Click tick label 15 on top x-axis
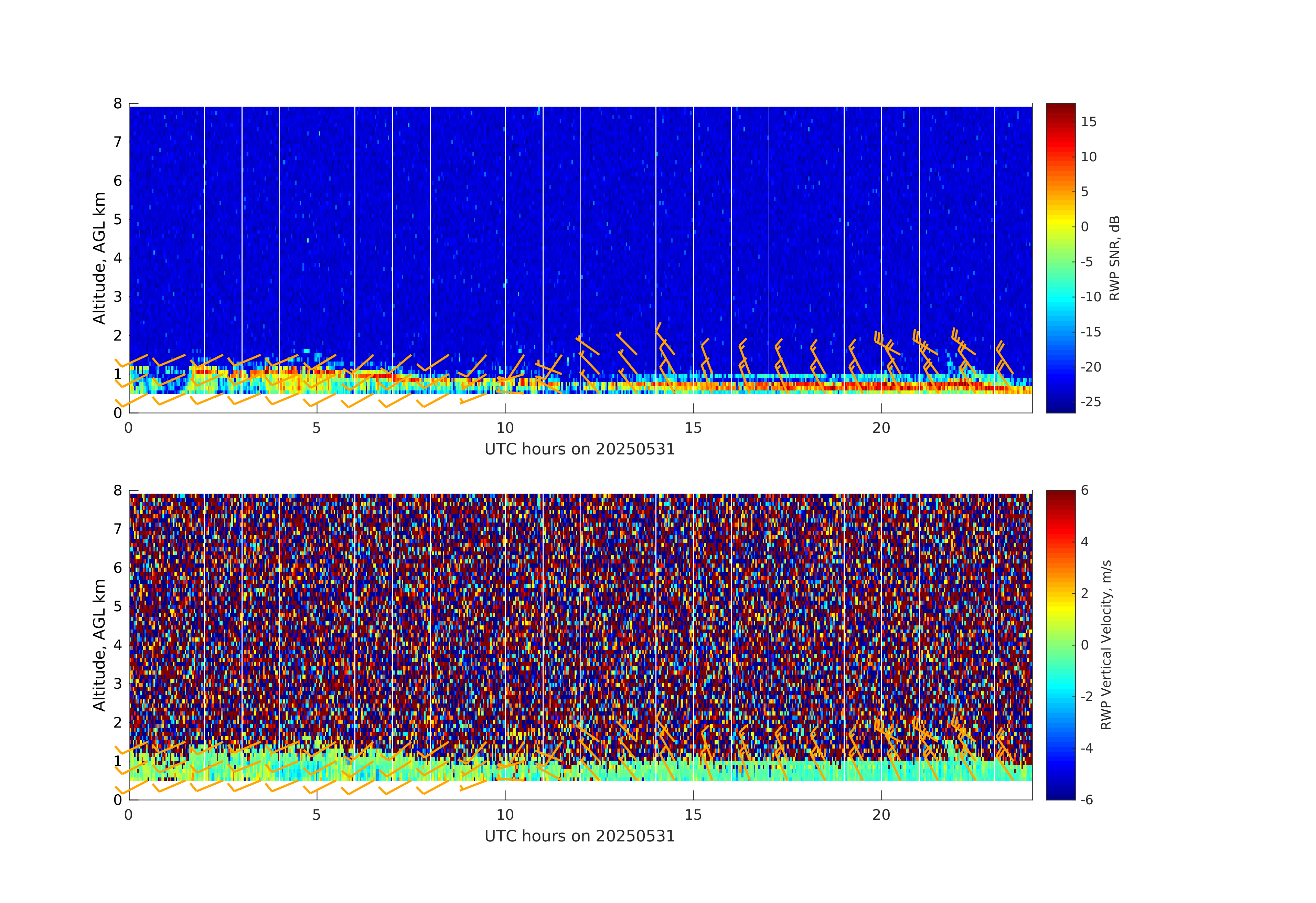 [x=693, y=428]
